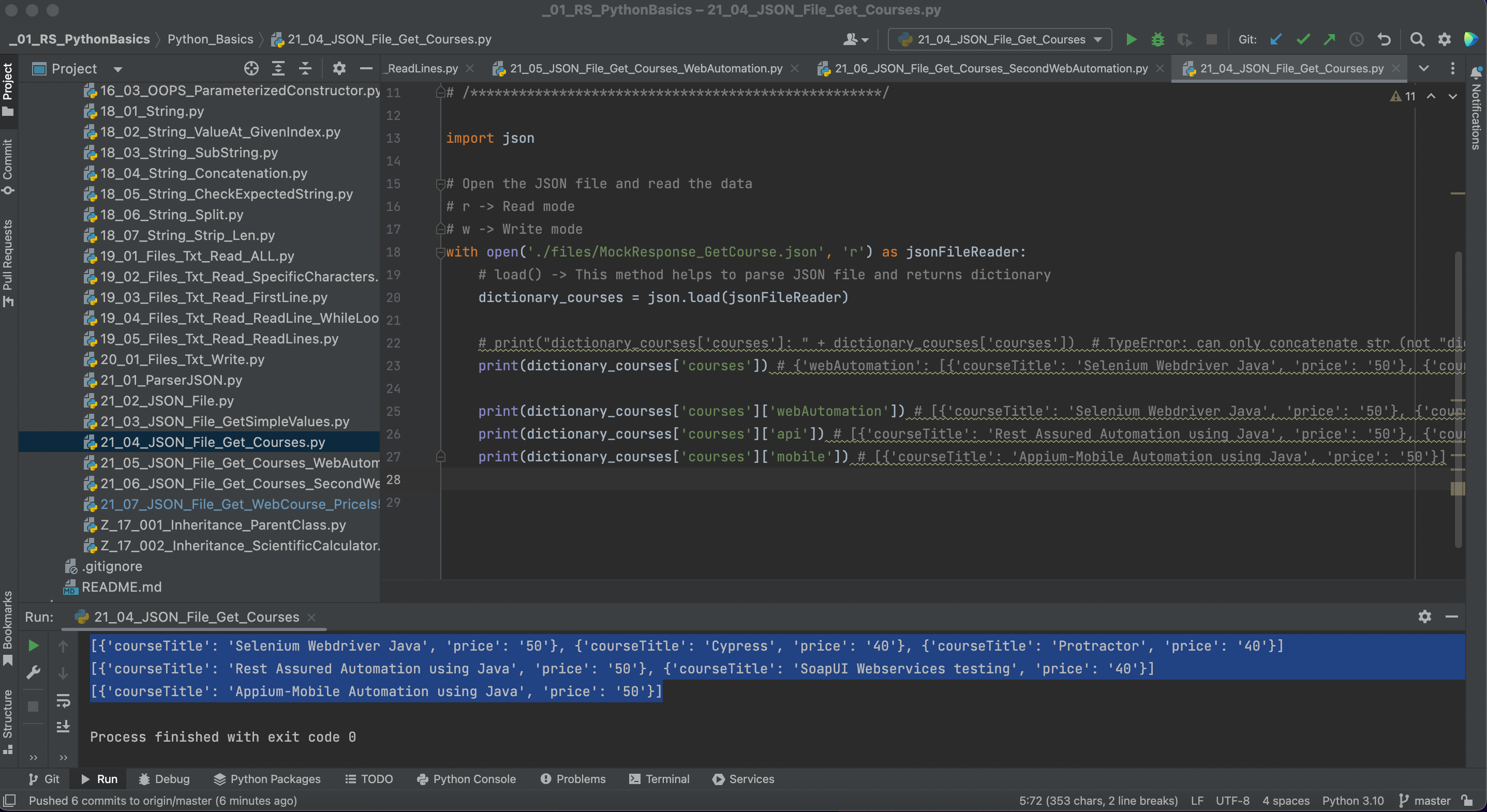Open the Python Console tab
Viewport: 1487px width, 812px height.
[x=466, y=778]
